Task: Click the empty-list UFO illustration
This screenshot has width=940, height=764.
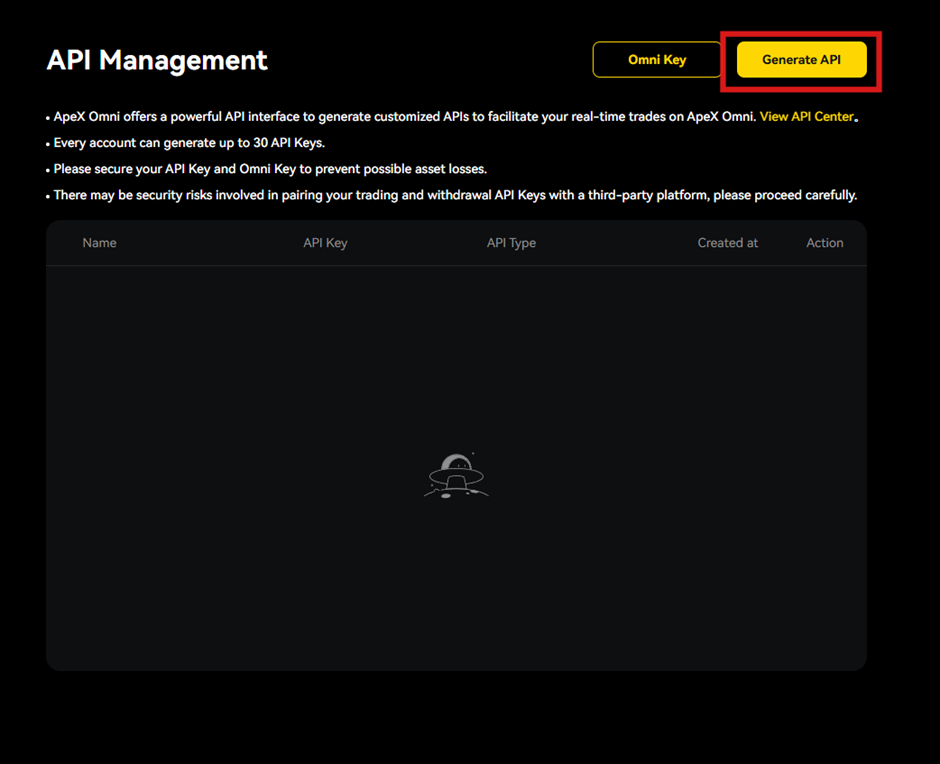Action: click(x=456, y=476)
